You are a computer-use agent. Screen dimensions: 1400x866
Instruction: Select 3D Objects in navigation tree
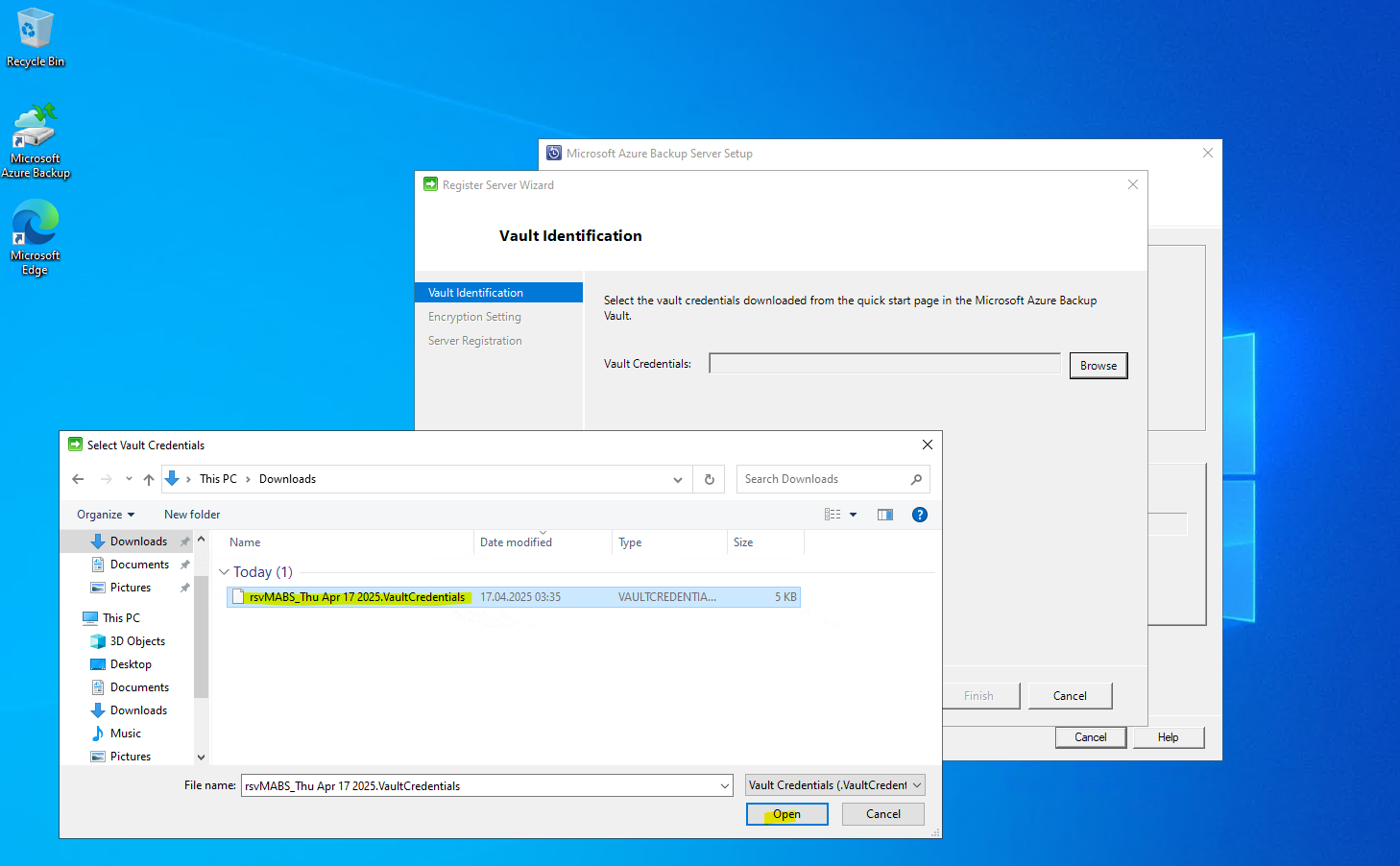tap(137, 641)
